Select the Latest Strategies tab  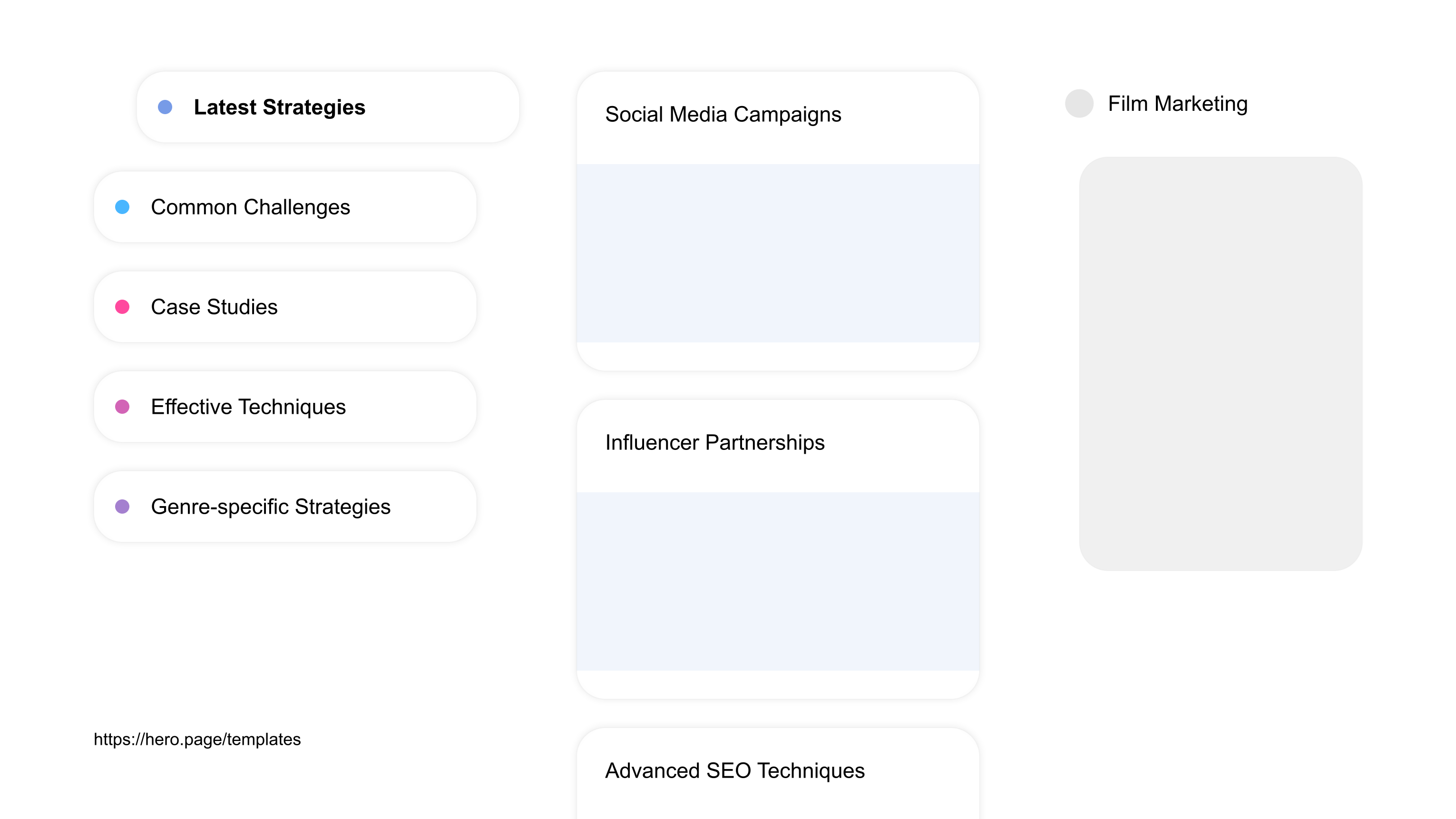(x=328, y=107)
